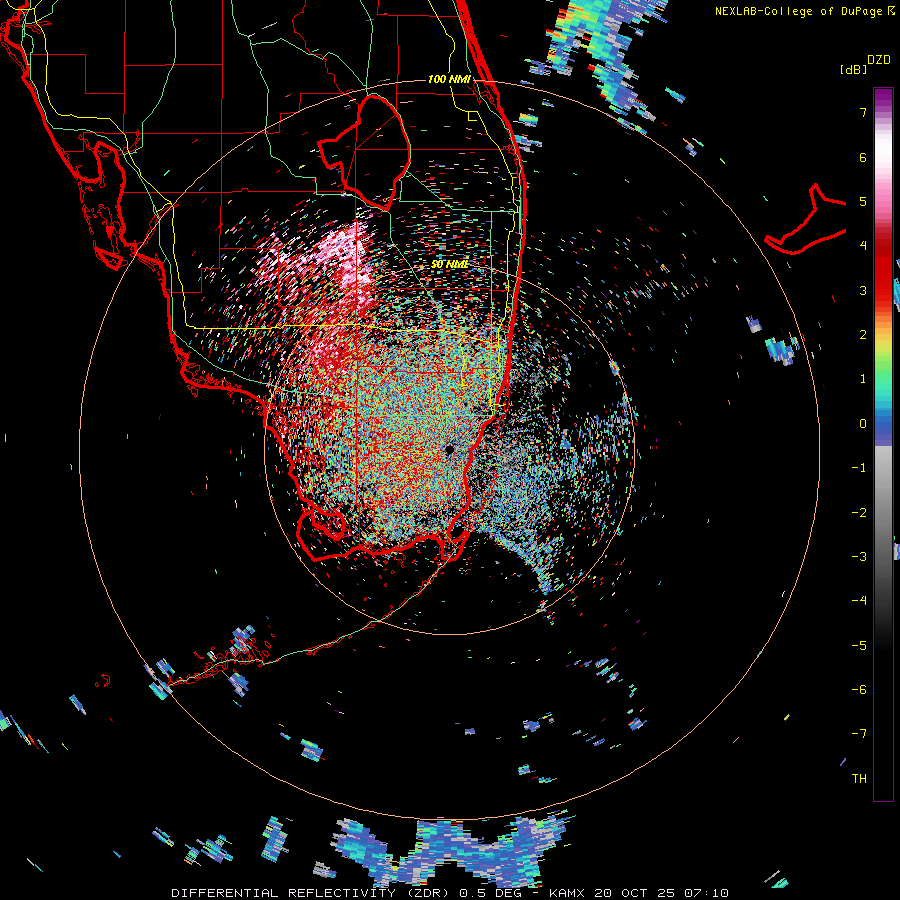Click the -6 value on color scale

pos(859,690)
